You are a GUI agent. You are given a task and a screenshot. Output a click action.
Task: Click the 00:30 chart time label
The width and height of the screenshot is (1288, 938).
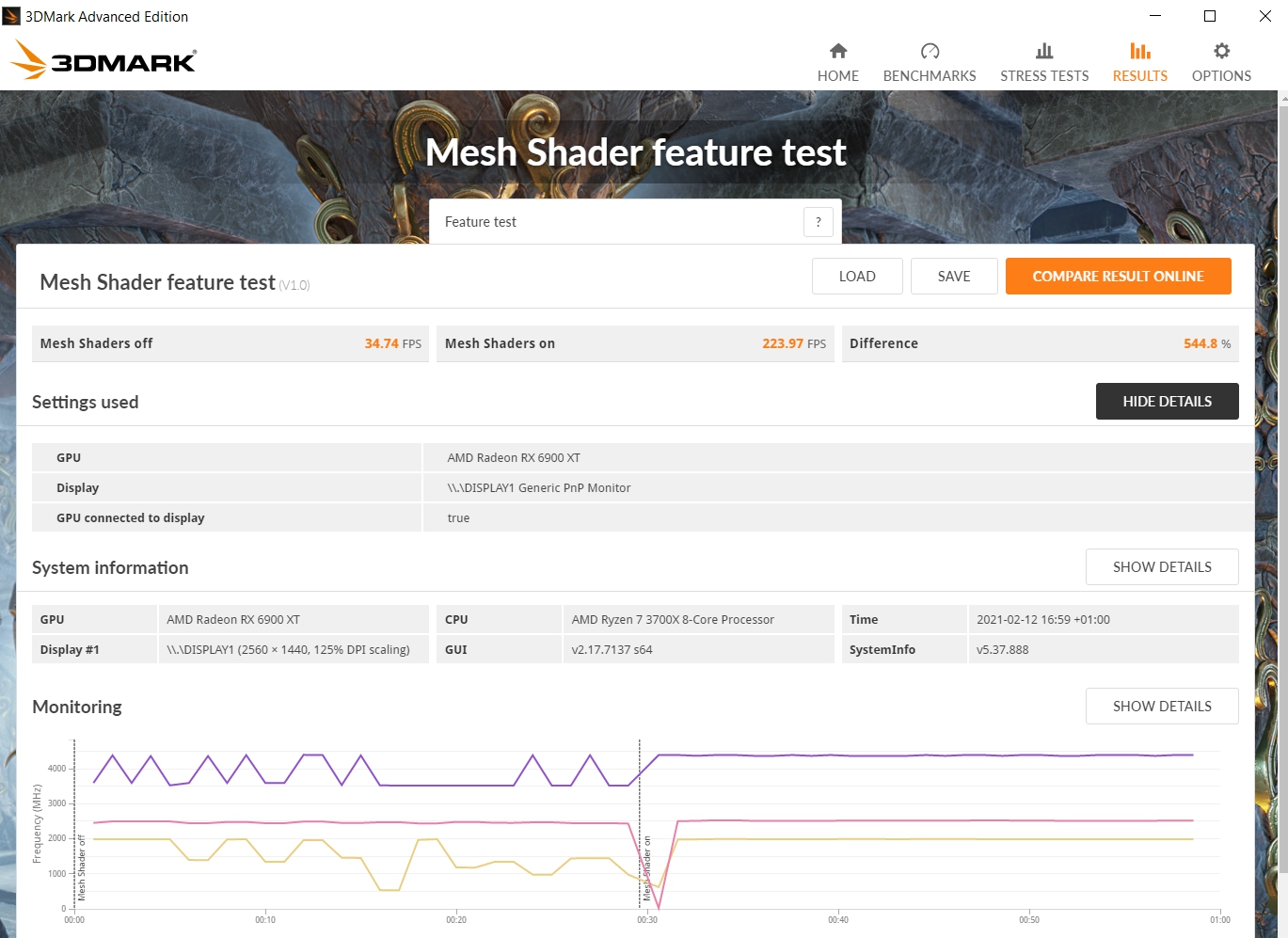pyautogui.click(x=647, y=920)
